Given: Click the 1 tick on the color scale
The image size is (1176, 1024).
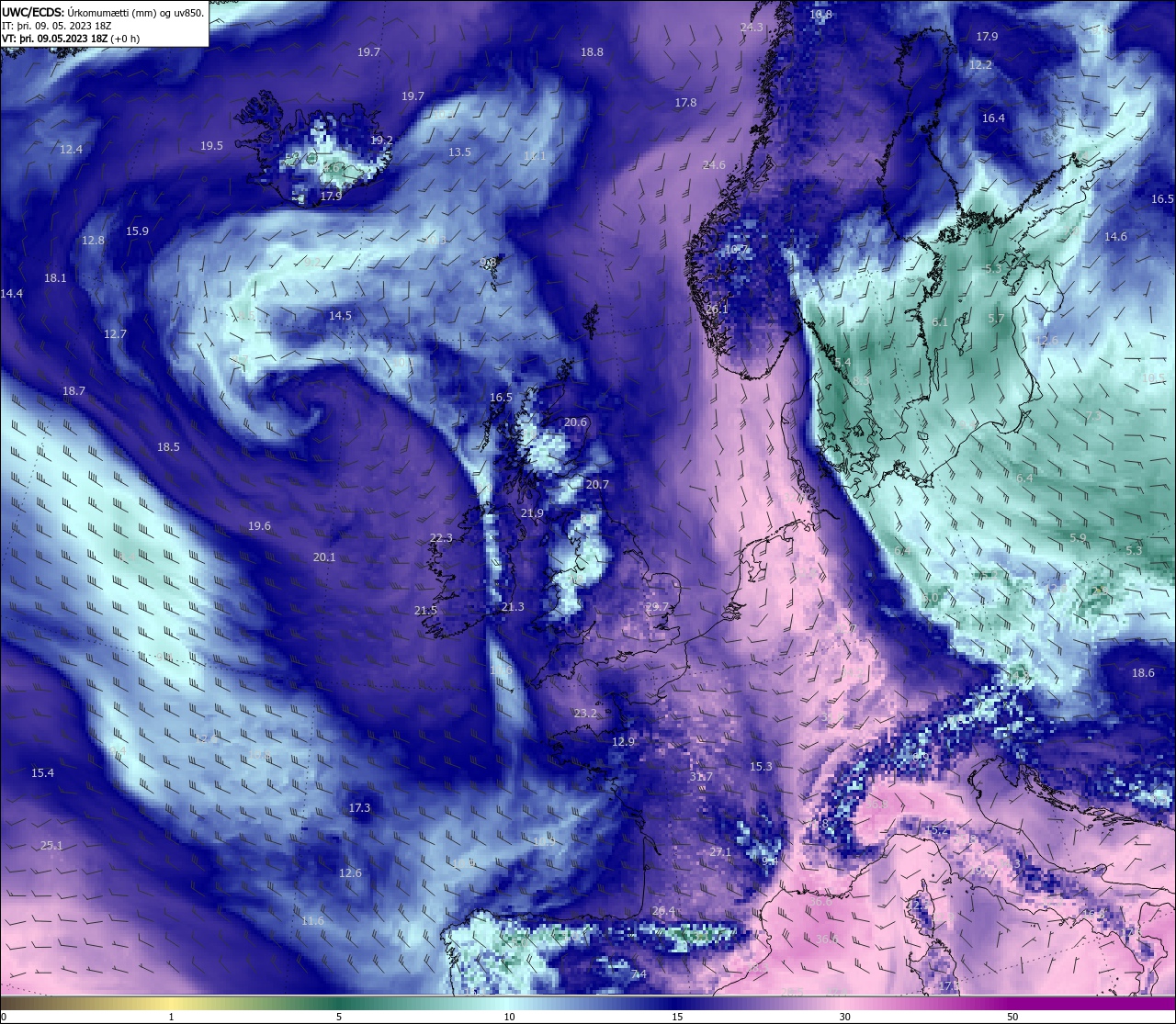Looking at the screenshot, I should click(x=171, y=1017).
